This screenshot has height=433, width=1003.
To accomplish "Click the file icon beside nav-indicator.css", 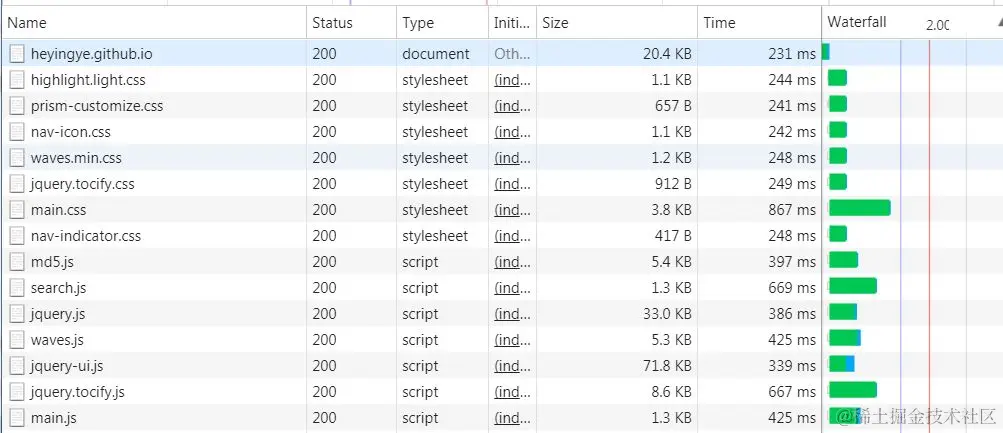I will [18, 236].
